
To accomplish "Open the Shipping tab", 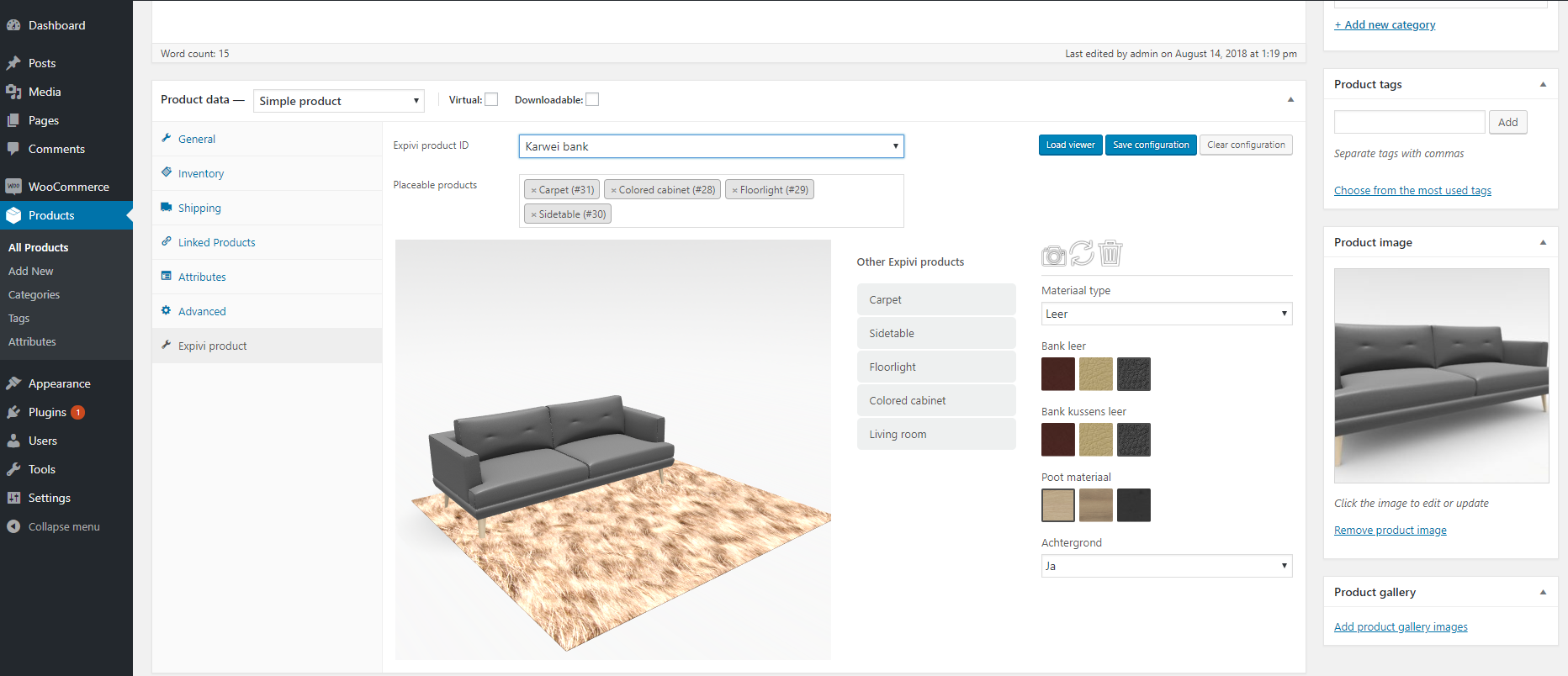I will tap(267, 208).
